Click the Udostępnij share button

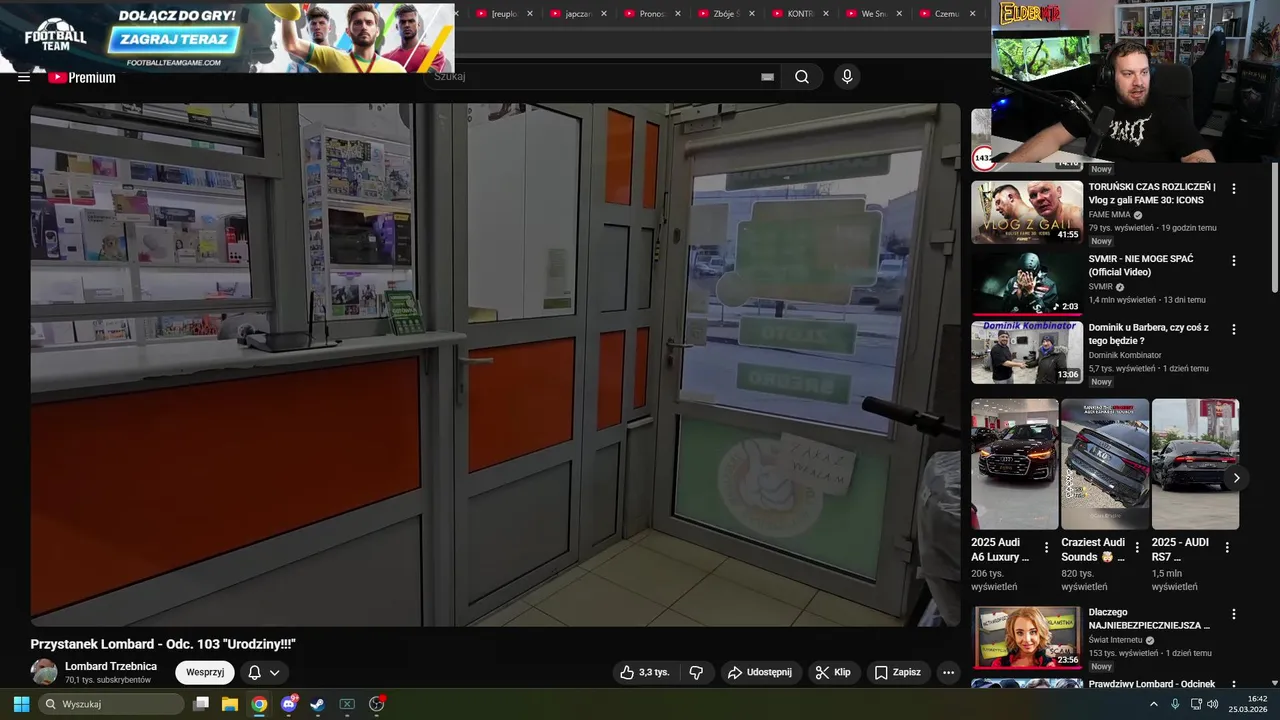coord(760,672)
